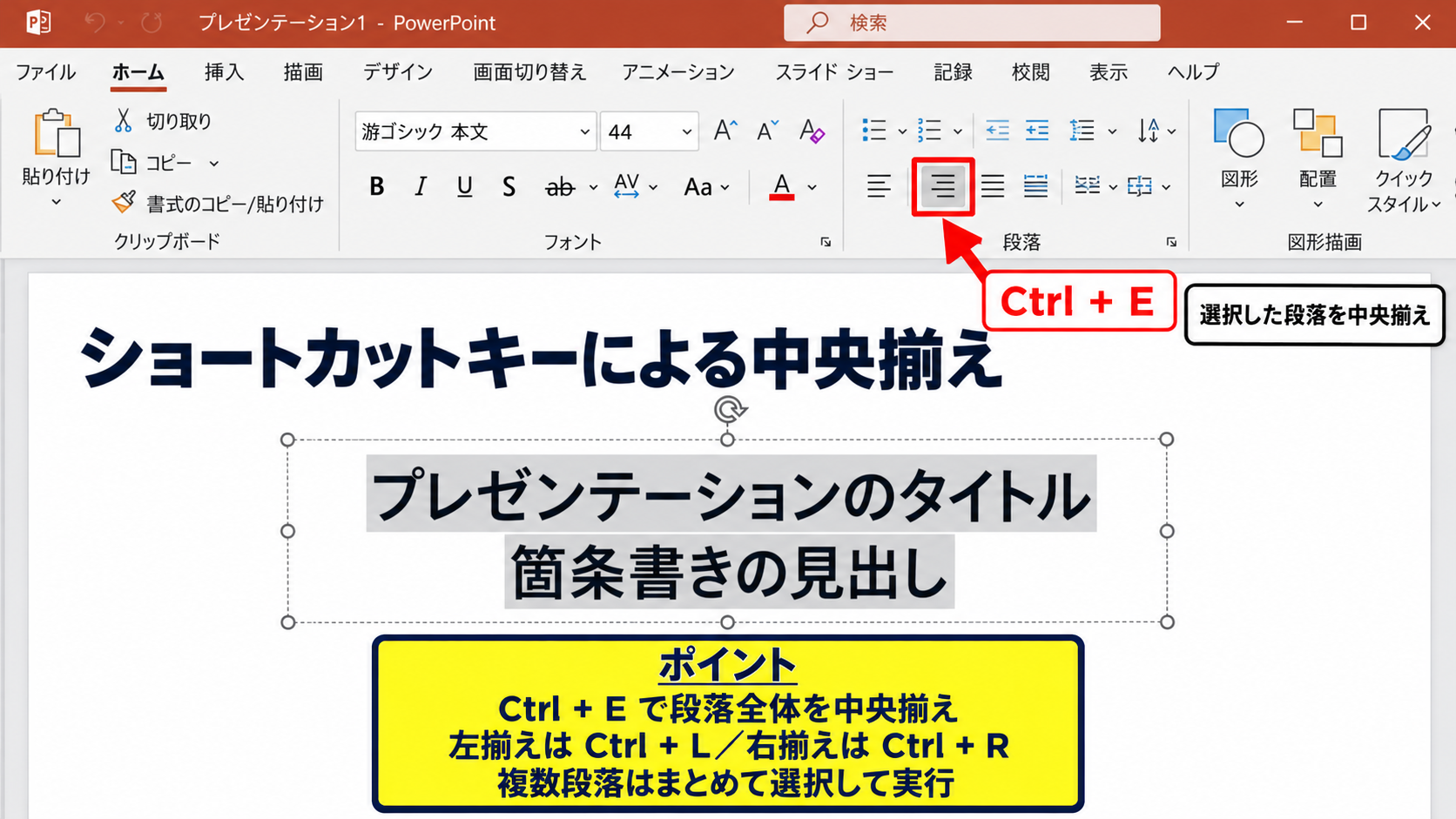The height and width of the screenshot is (819, 1456).
Task: Center the paragraph with the center align icon
Action: (x=942, y=185)
